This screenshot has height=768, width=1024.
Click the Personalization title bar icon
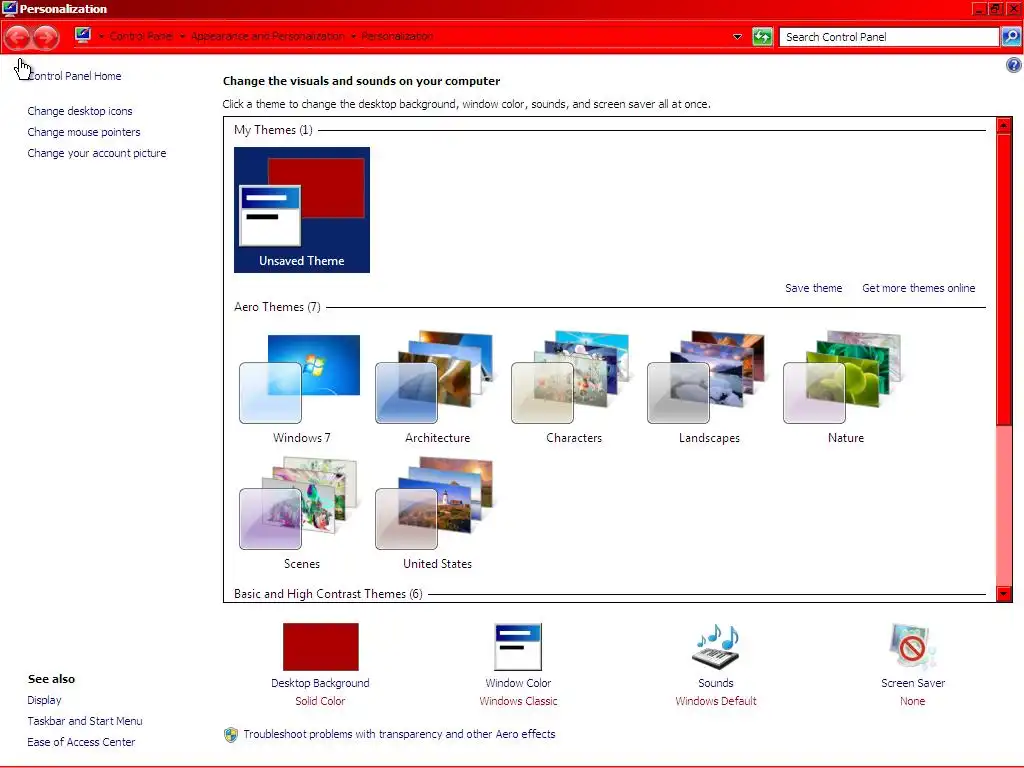9,8
